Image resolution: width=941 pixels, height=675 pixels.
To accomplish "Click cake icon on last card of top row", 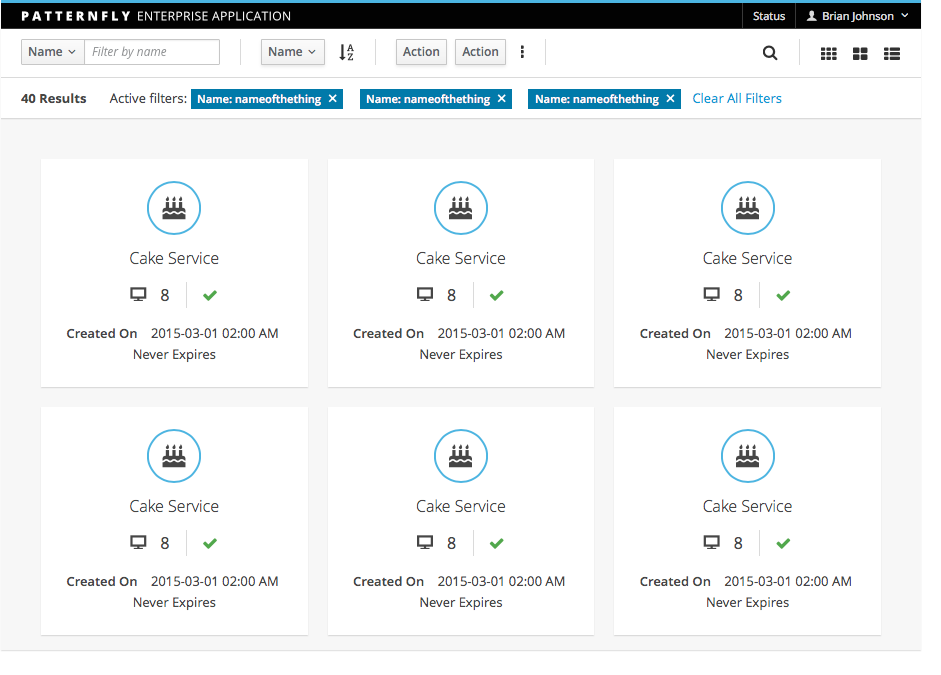I will click(748, 208).
